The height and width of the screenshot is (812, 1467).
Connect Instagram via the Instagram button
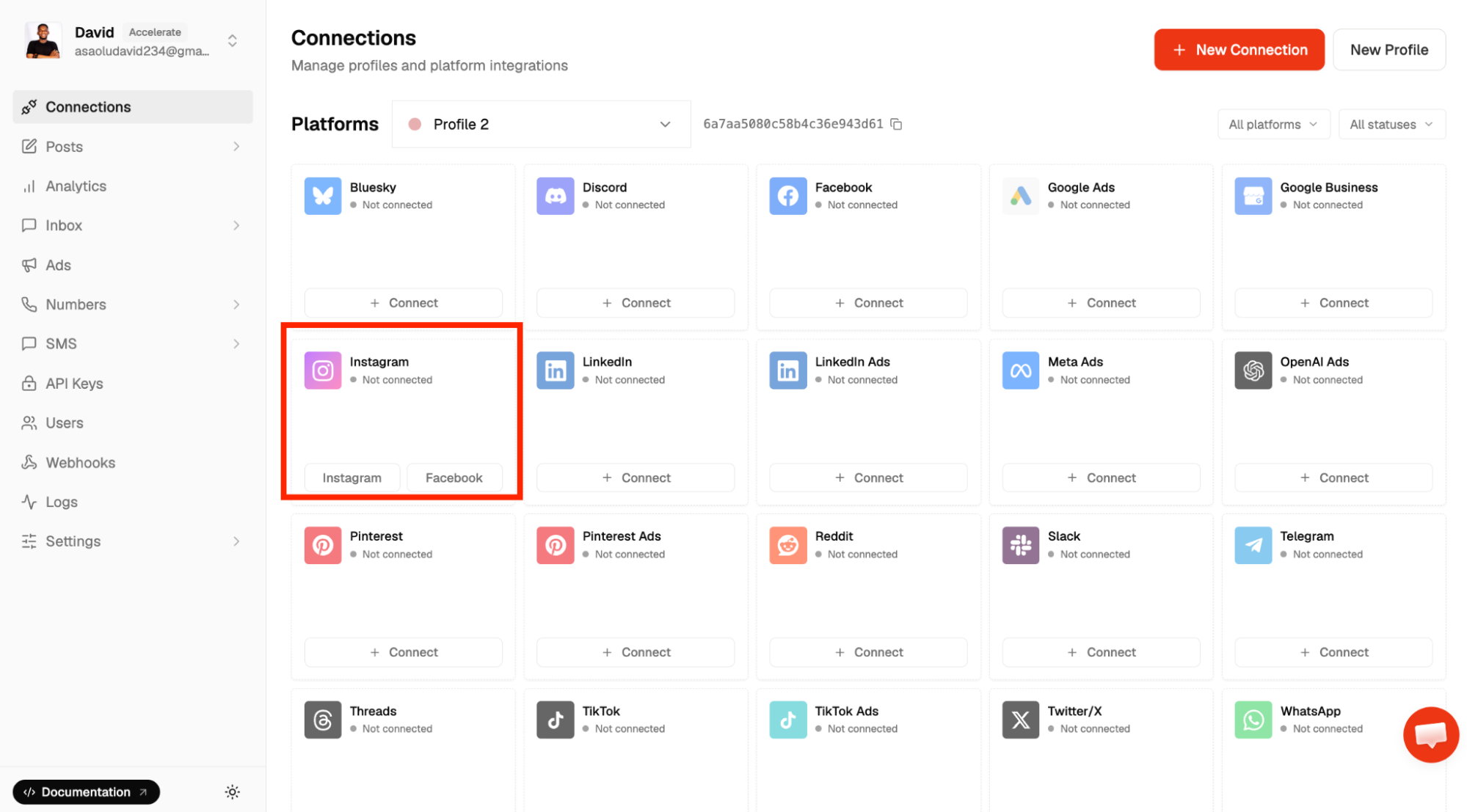352,478
